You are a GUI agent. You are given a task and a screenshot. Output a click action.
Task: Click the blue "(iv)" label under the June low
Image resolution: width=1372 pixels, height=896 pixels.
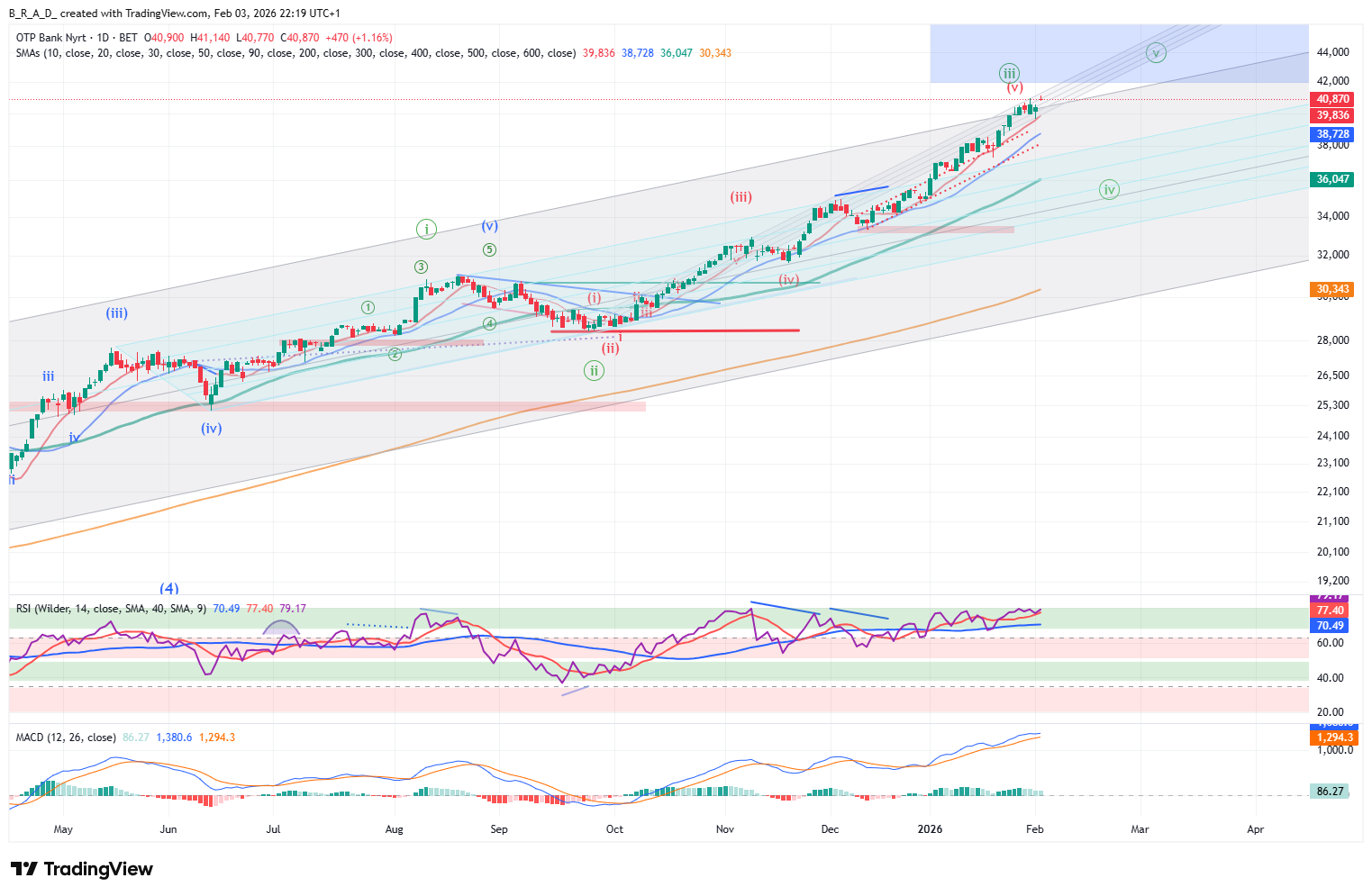(212, 429)
